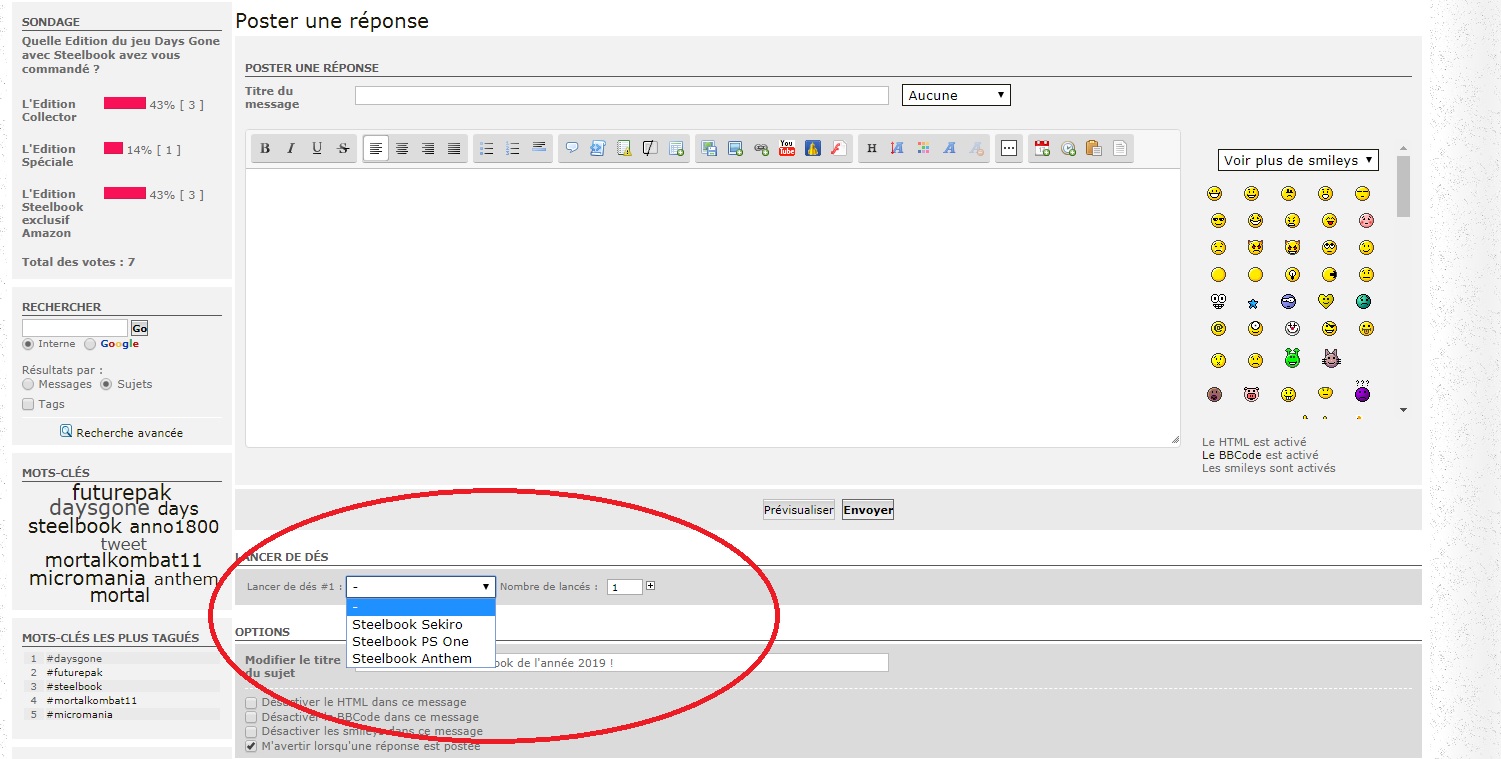Switch editor mode with the page icon

(x=1120, y=148)
